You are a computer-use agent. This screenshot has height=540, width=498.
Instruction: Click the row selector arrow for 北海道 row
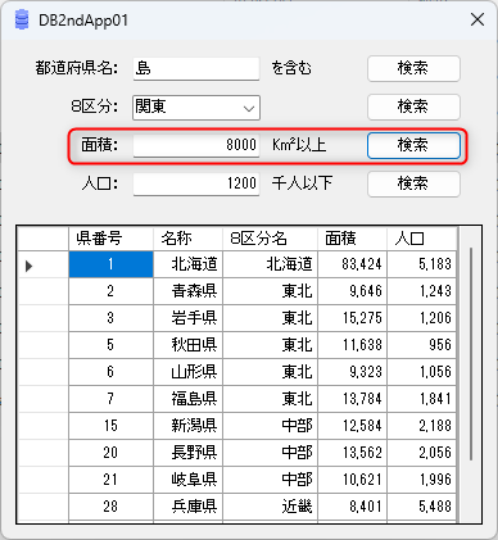pyautogui.click(x=29, y=266)
